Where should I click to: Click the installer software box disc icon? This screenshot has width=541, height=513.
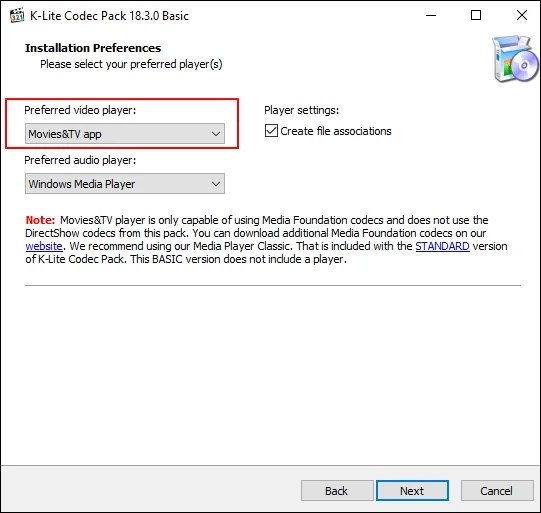[515, 59]
